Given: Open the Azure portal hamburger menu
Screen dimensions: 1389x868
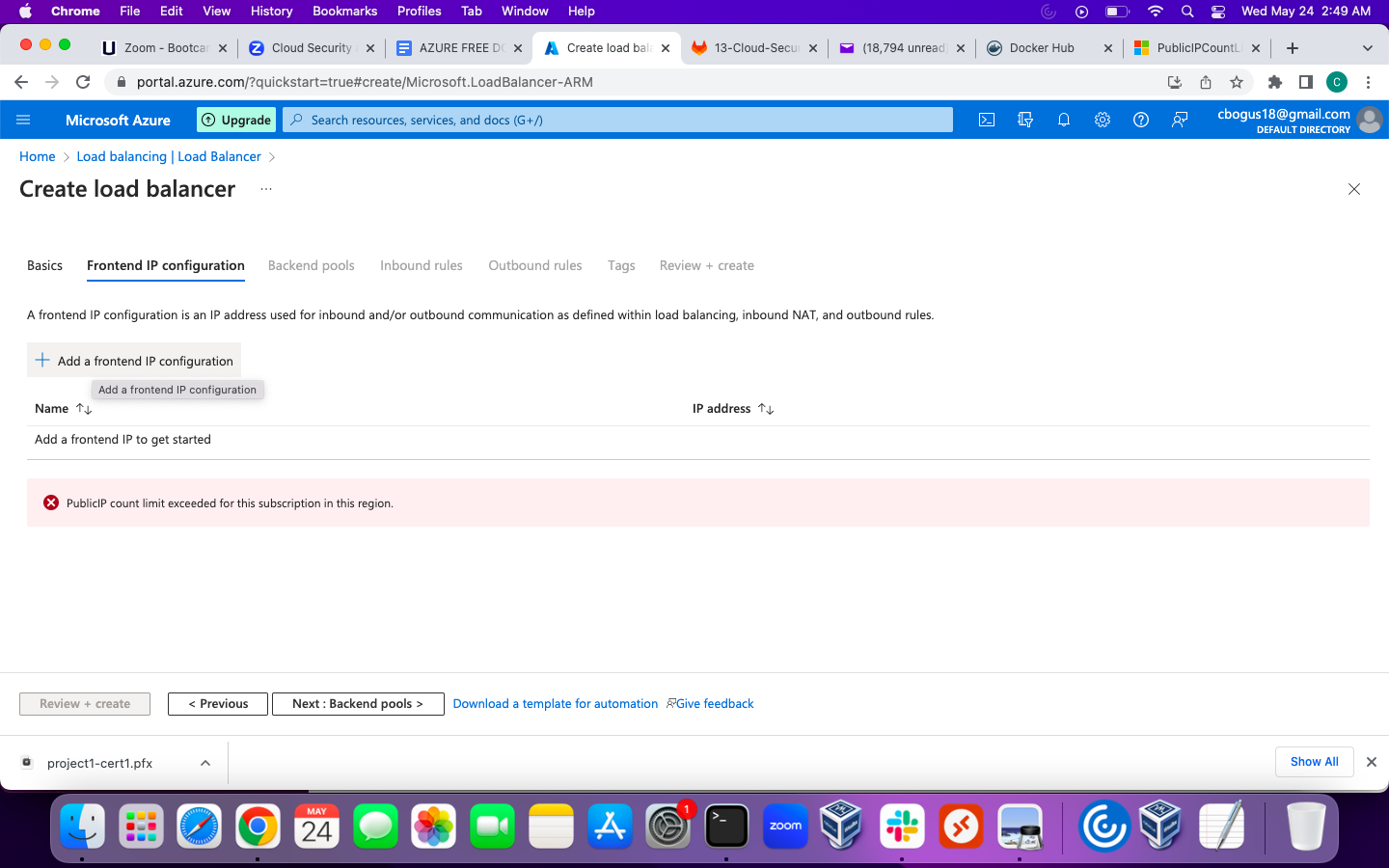Looking at the screenshot, I should pyautogui.click(x=23, y=120).
